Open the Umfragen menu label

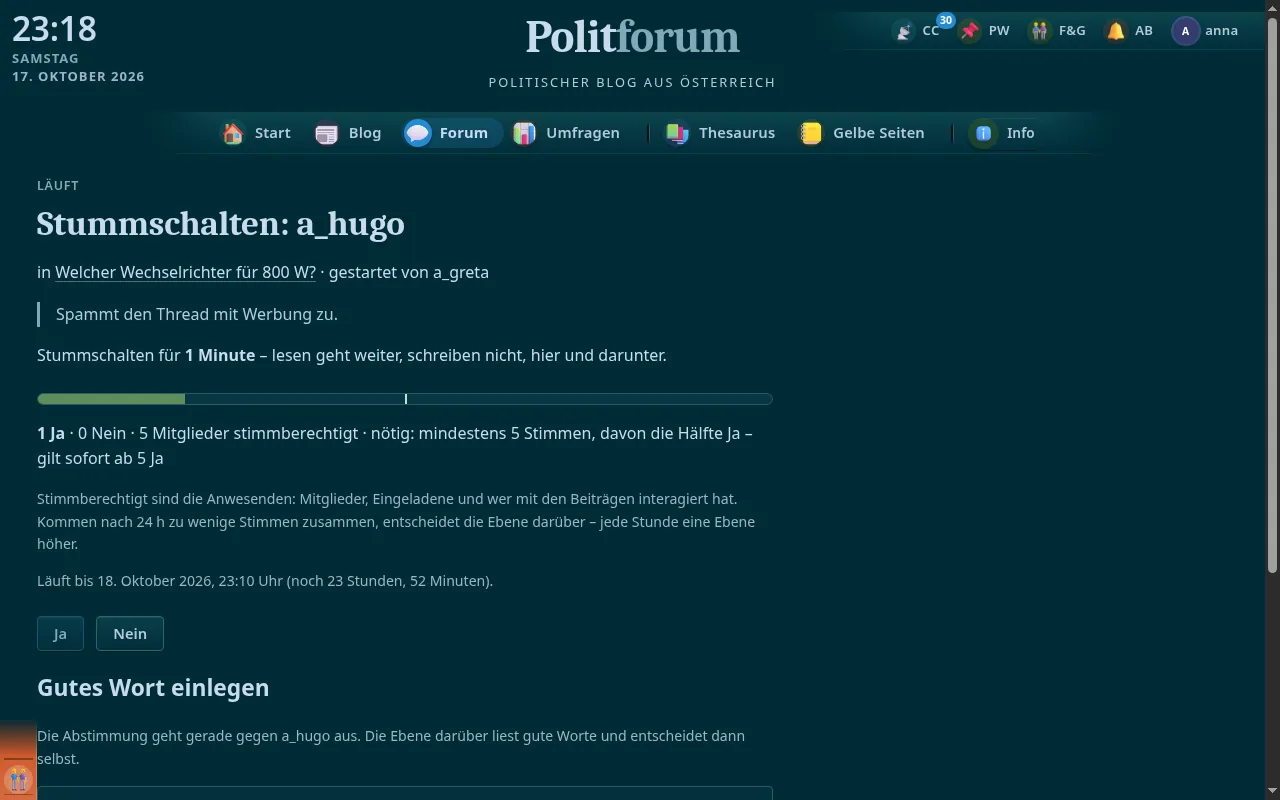coord(583,133)
